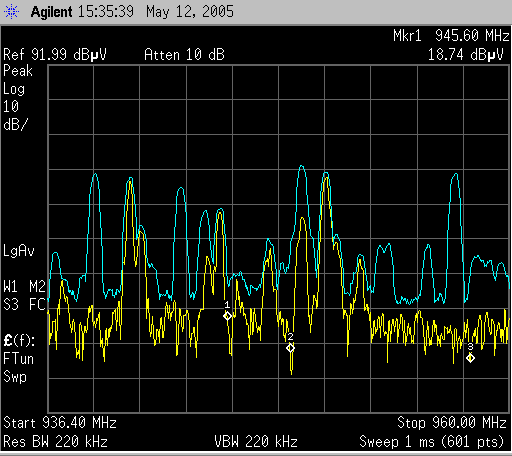Click the Agilent starburst logo icon
This screenshot has width=512, height=456.
pos(11,12)
